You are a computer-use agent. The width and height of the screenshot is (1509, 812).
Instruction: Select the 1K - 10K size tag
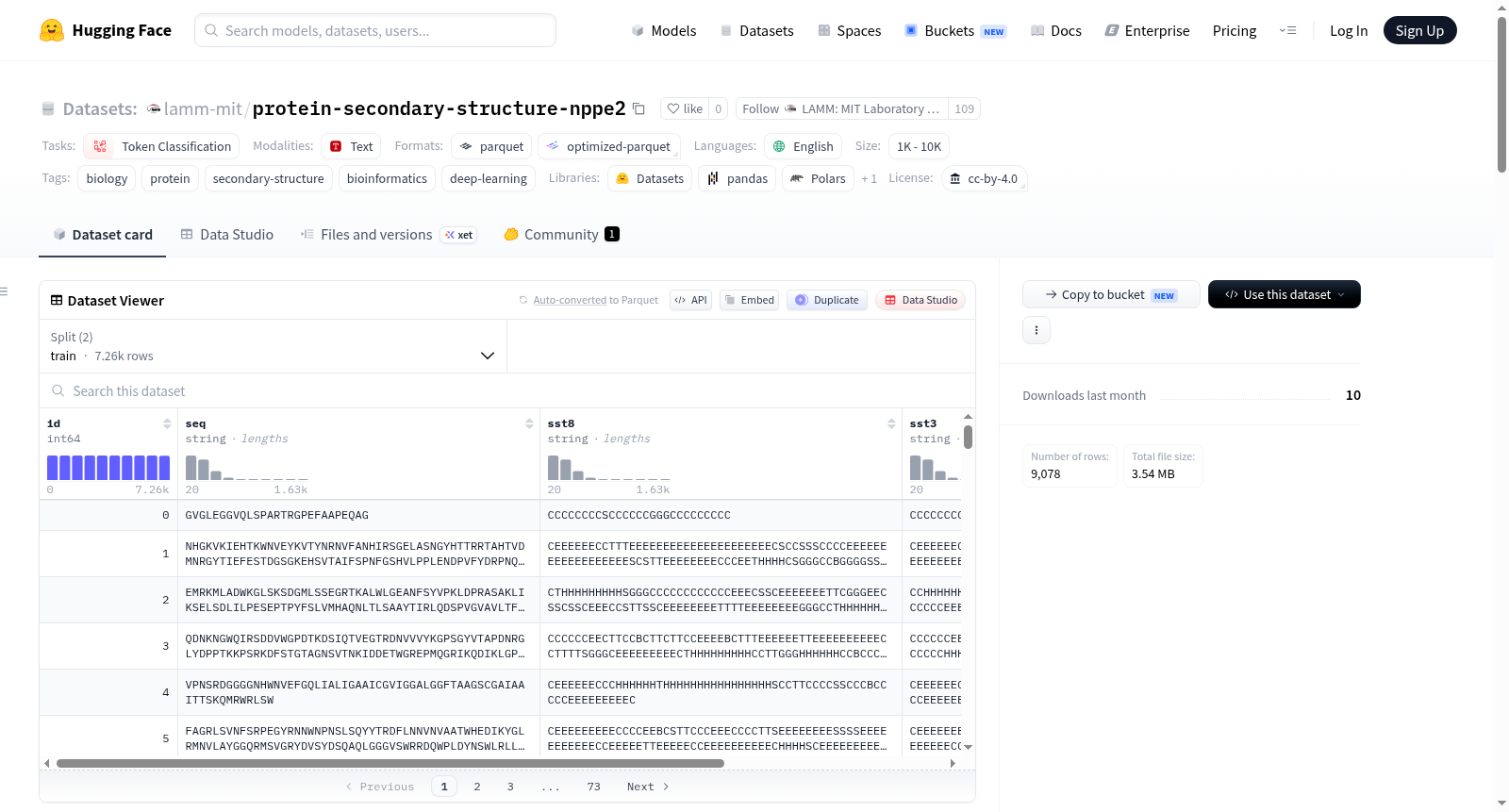[x=919, y=146]
